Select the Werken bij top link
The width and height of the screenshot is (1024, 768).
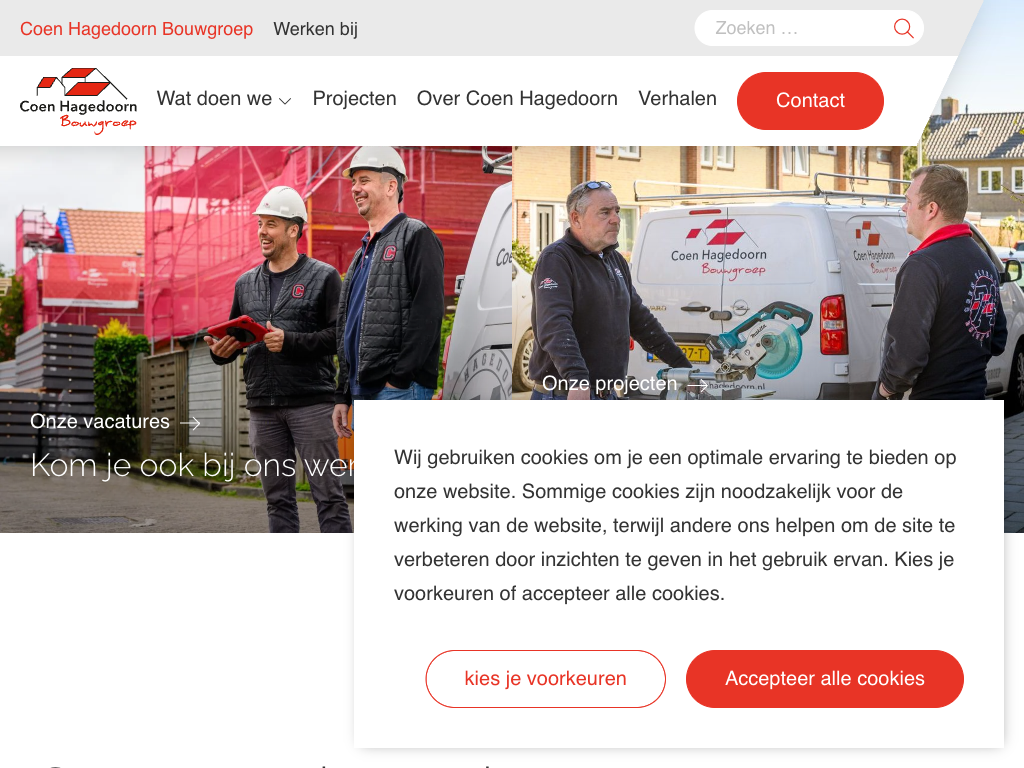315,29
